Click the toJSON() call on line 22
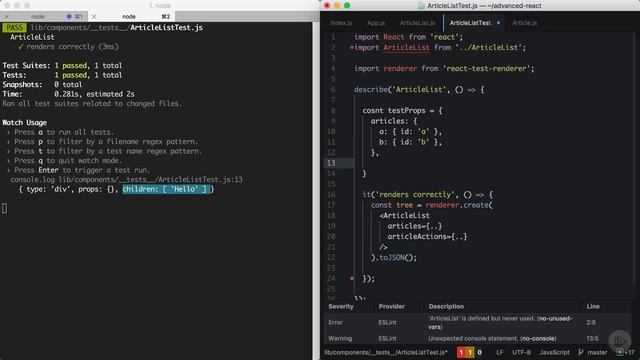 coord(396,258)
